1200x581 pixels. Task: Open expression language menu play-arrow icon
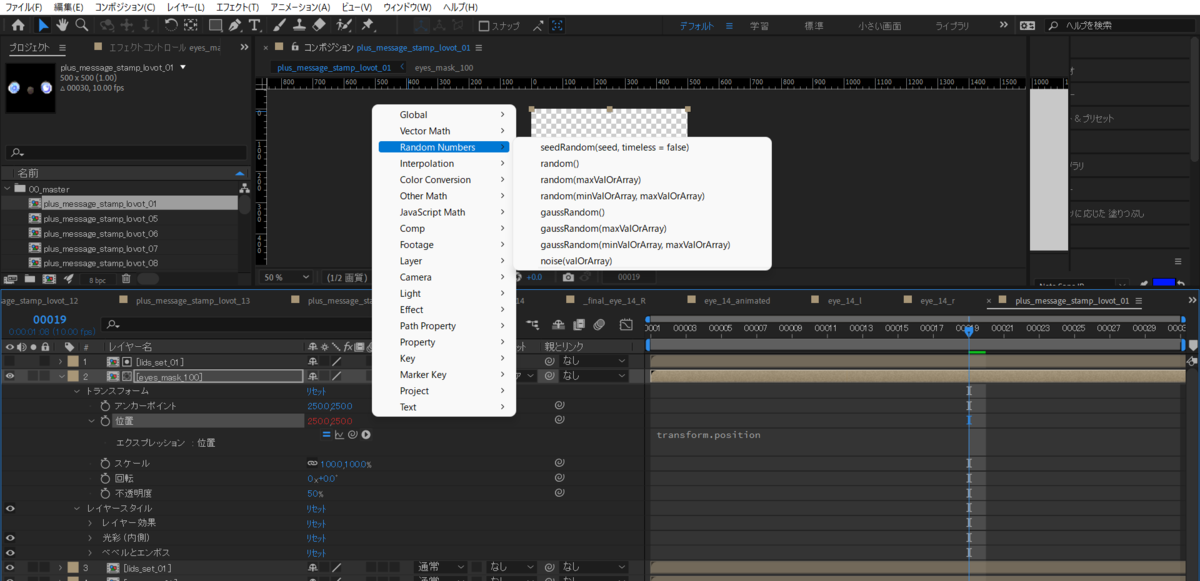[x=367, y=434]
